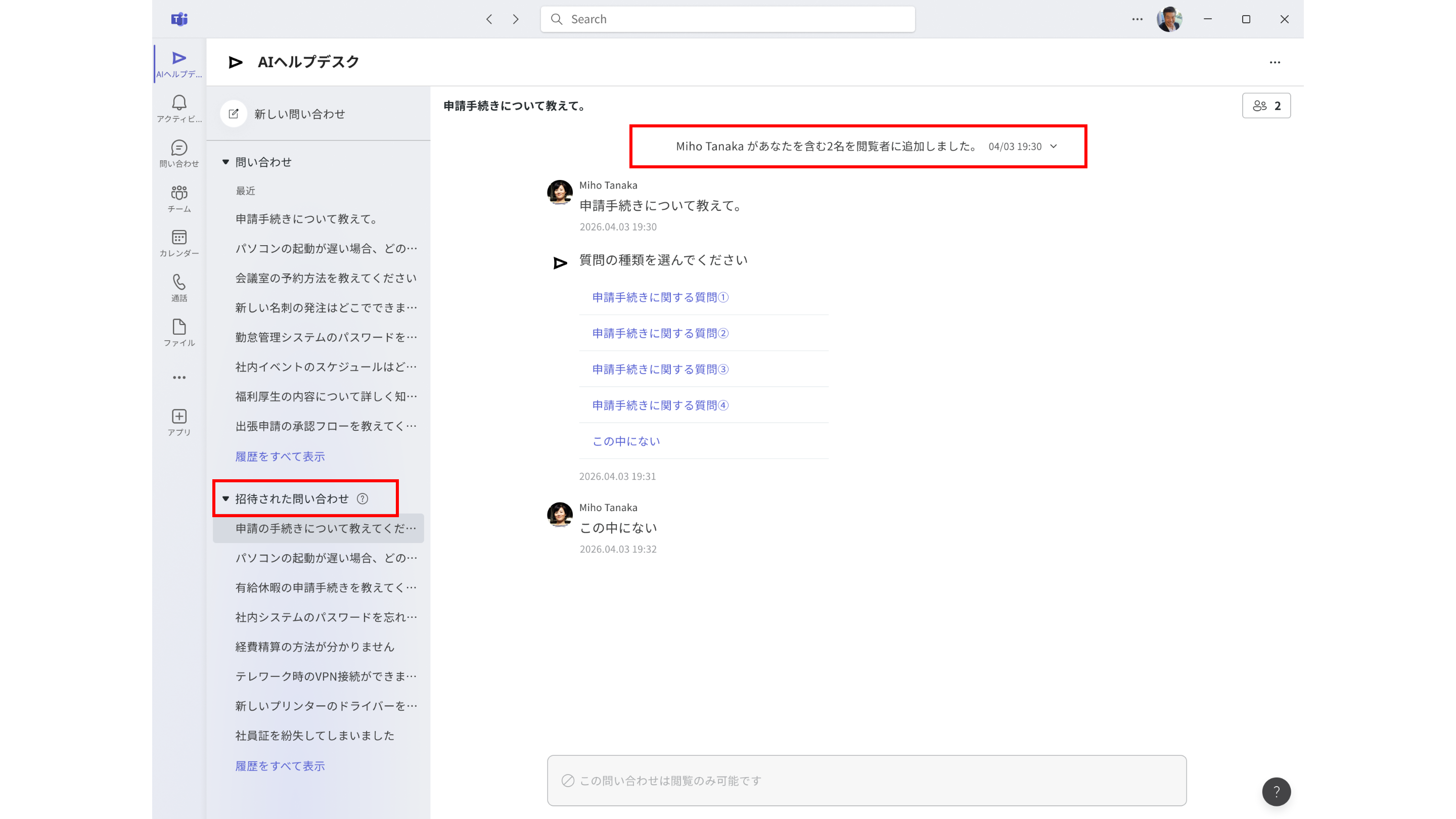
Task: Click the Search field at top
Action: [727, 19]
